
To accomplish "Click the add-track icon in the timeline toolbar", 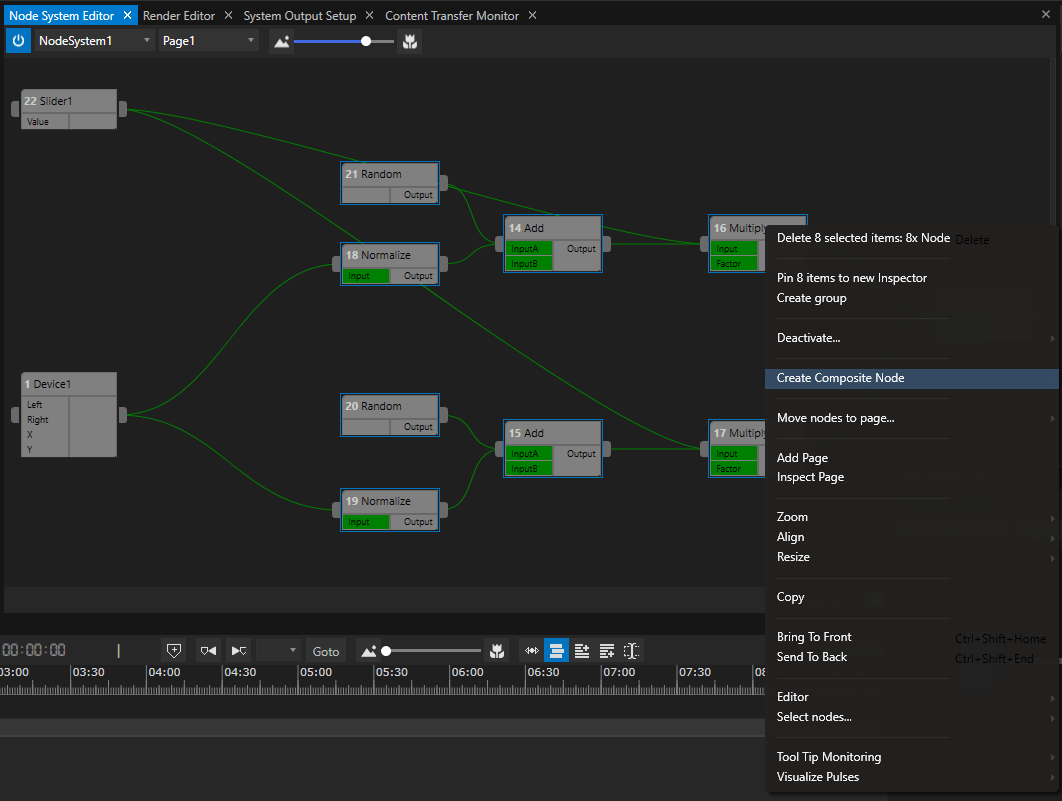I will [x=582, y=650].
